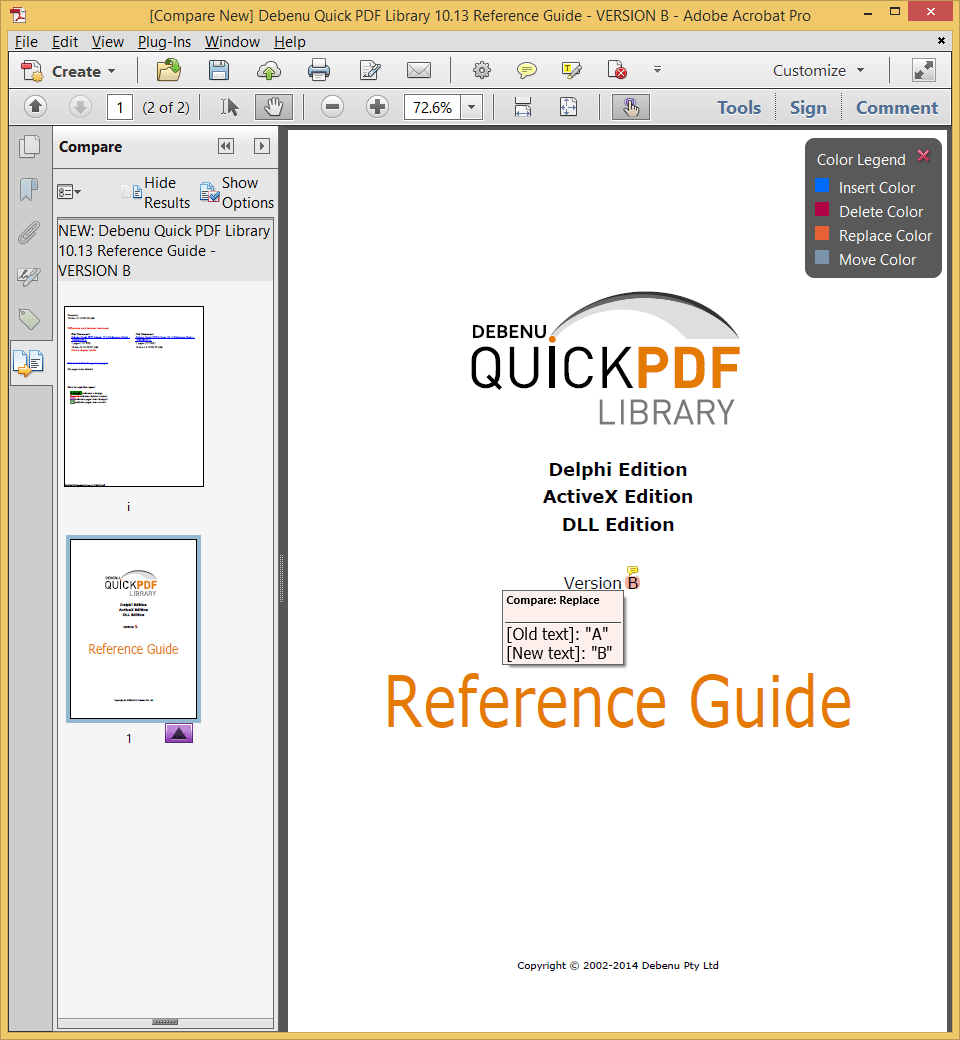Go to previous page up arrow
This screenshot has width=960, height=1040.
(36, 107)
